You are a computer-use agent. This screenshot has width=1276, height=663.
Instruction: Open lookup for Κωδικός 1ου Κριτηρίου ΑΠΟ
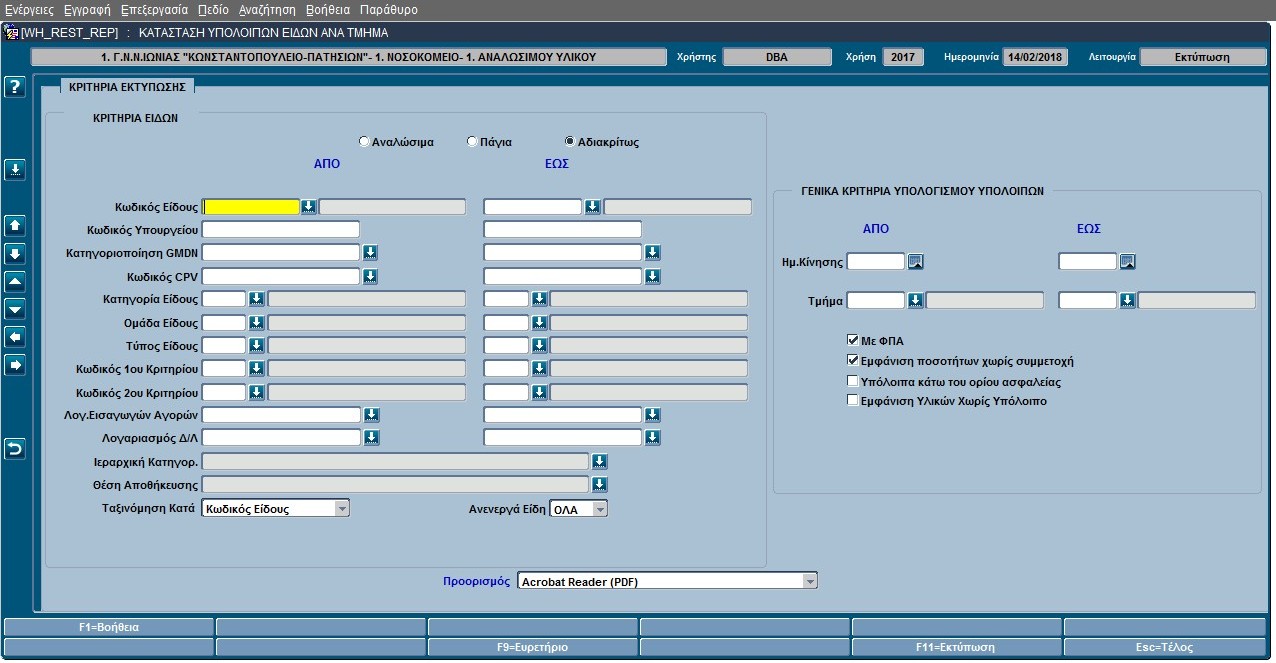[256, 368]
